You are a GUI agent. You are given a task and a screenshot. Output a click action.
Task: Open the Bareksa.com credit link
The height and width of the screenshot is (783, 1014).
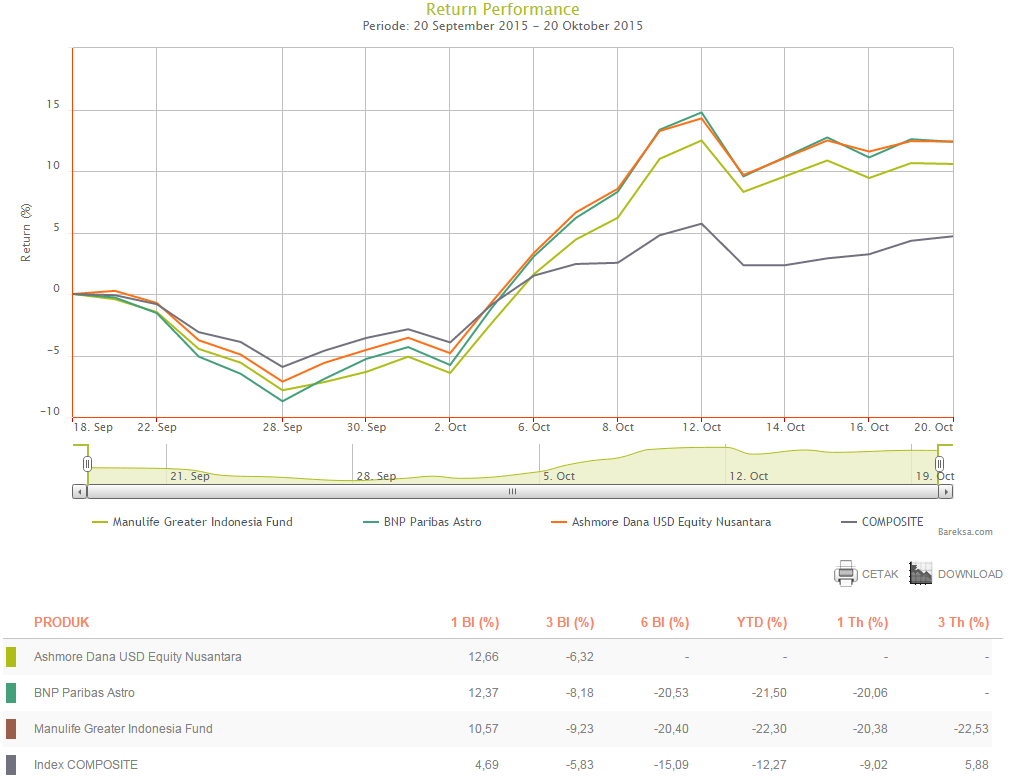(965, 533)
